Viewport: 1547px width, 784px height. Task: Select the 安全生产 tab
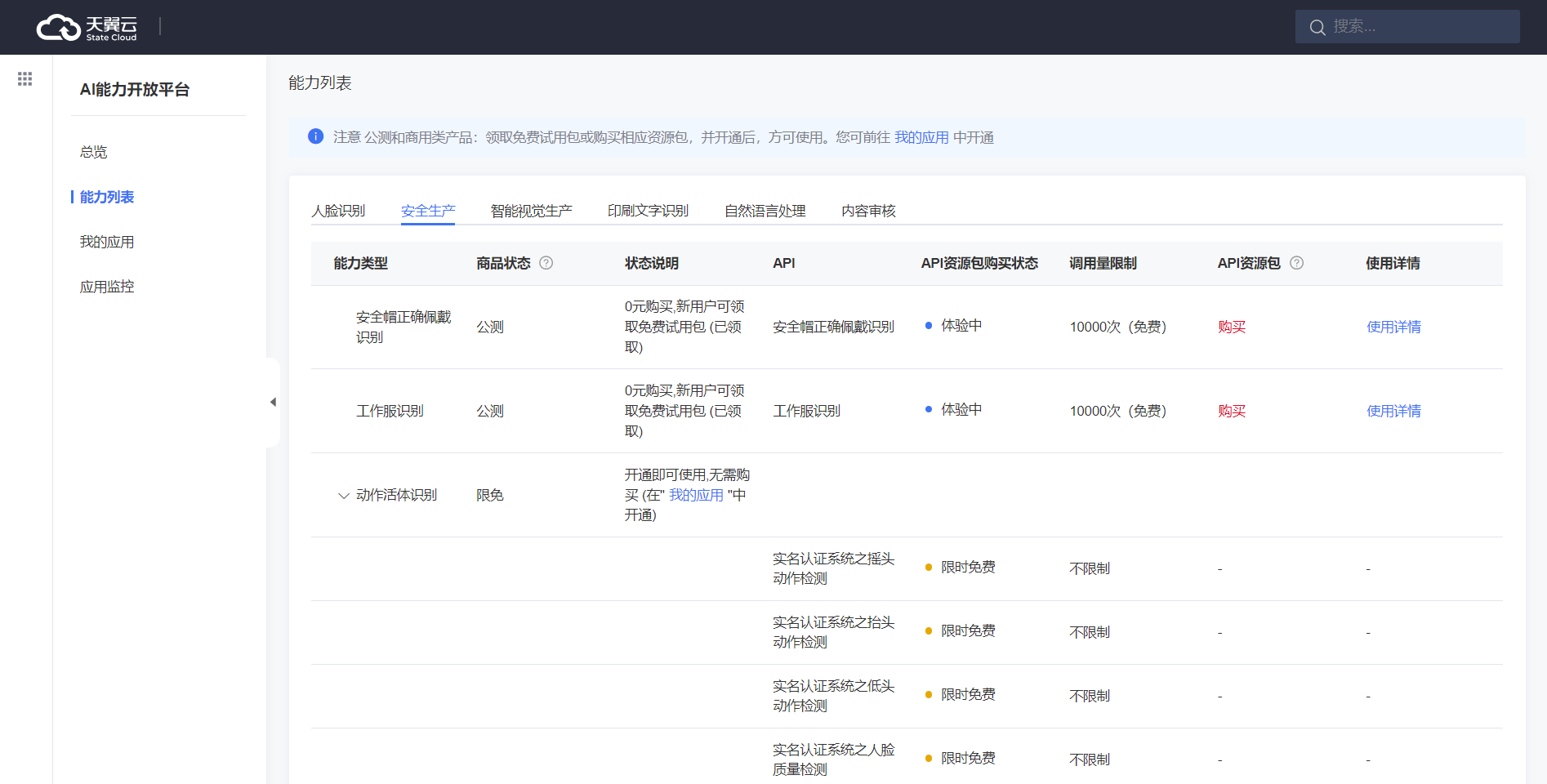pos(428,211)
